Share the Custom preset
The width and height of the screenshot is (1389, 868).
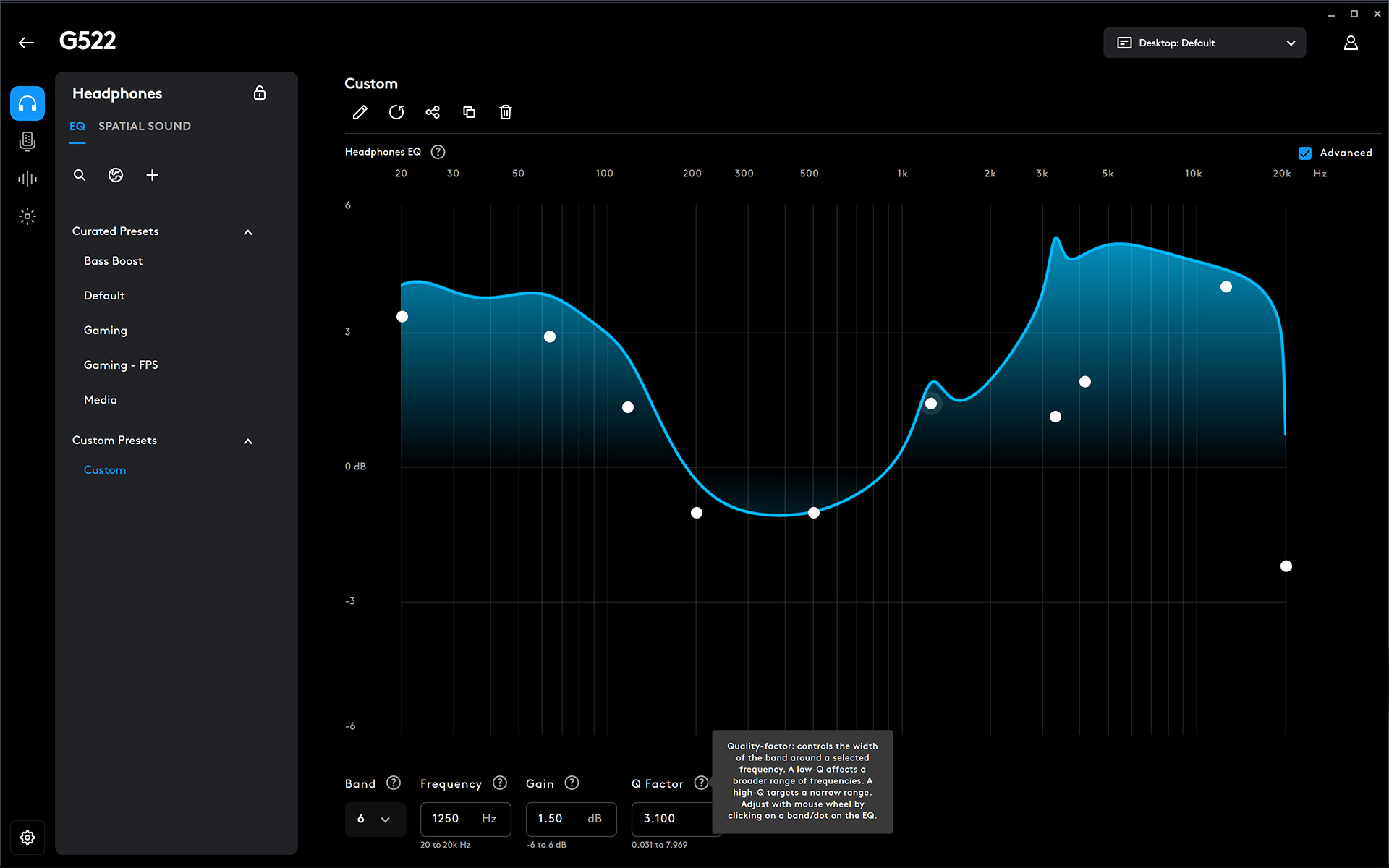[433, 112]
